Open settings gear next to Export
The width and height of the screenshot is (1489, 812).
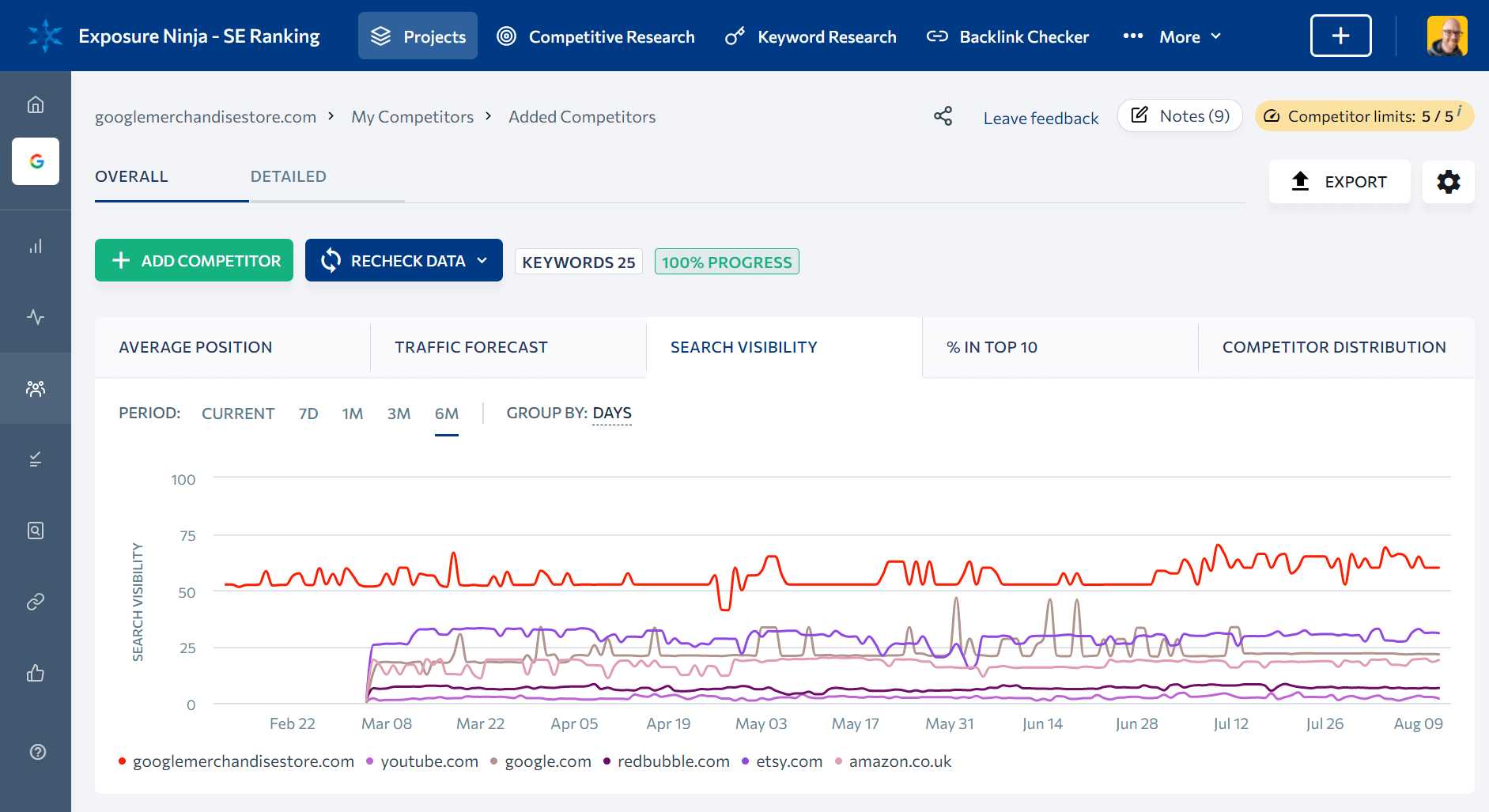pos(1448,182)
